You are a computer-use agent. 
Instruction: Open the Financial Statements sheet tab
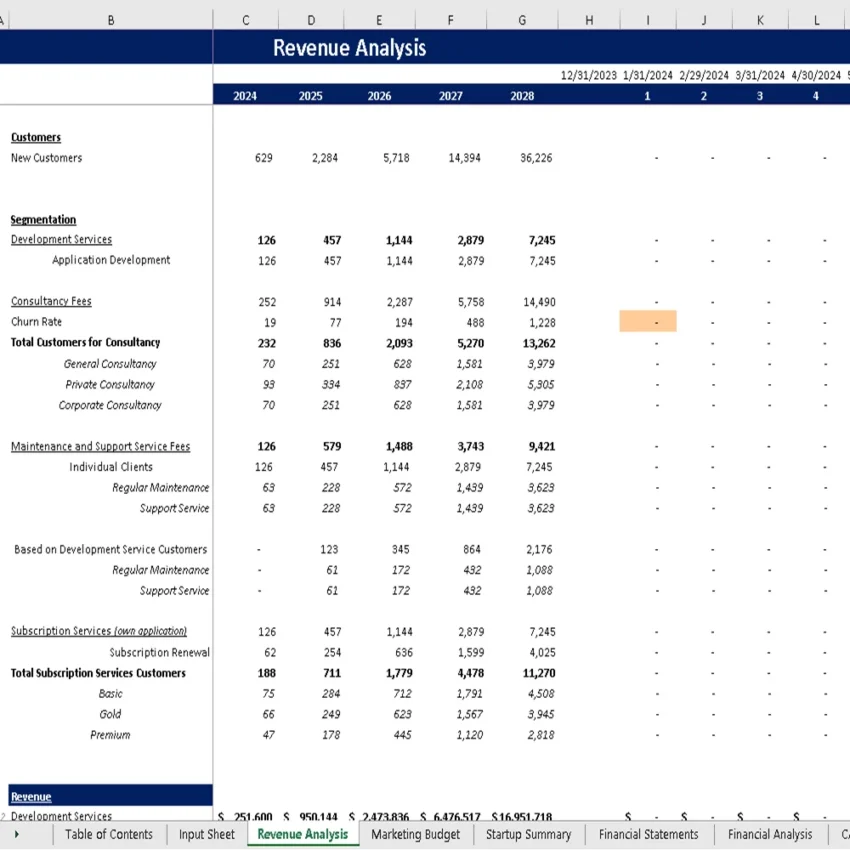coord(648,834)
